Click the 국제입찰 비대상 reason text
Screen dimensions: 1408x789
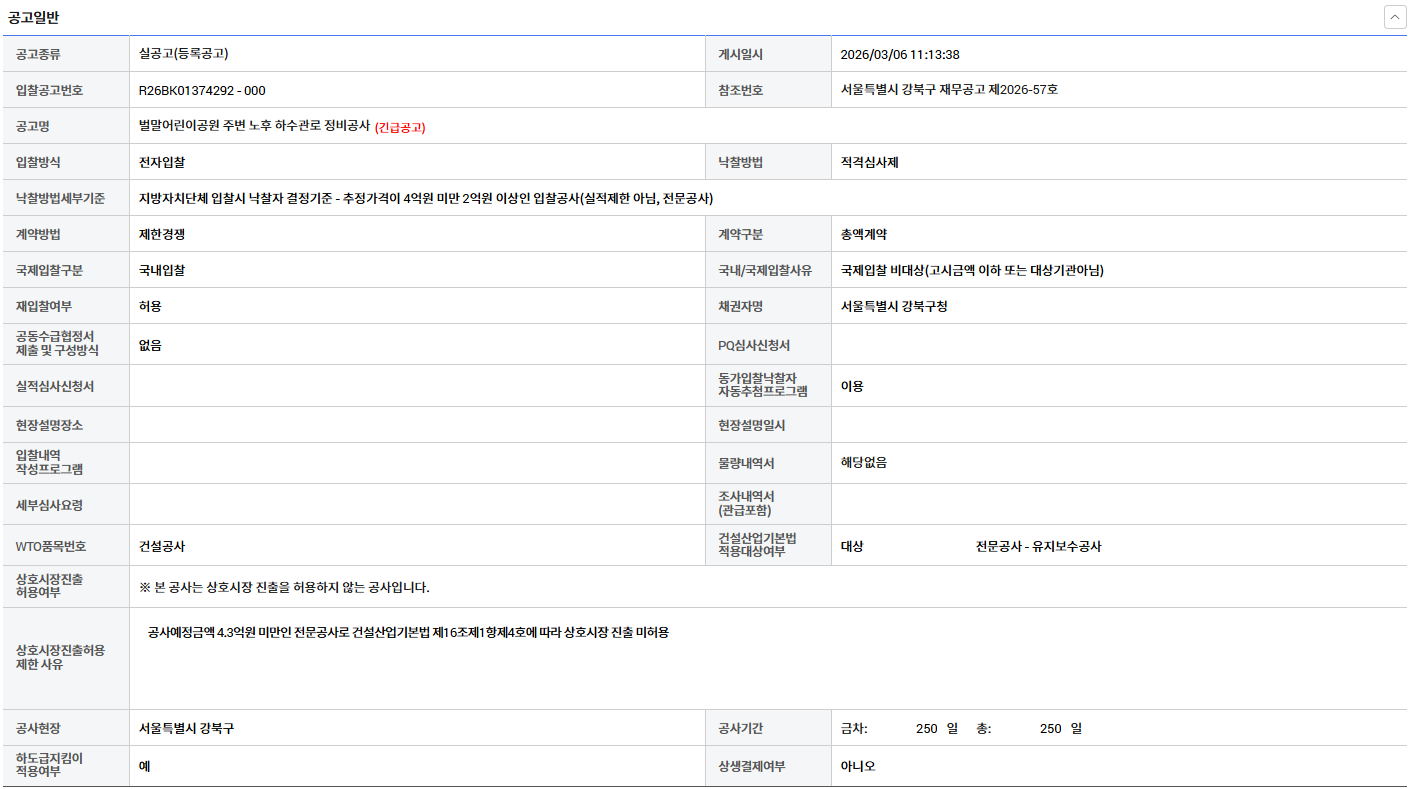pos(971,270)
